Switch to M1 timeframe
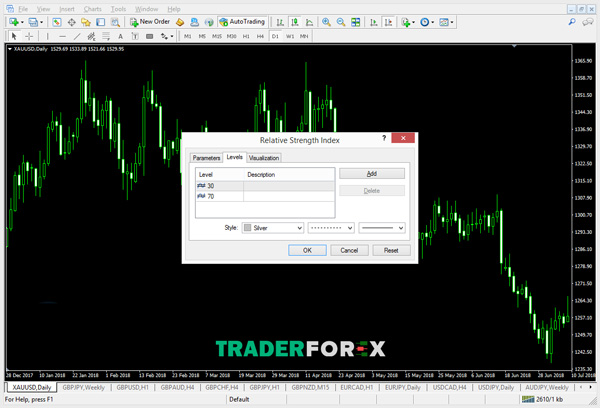The height and width of the screenshot is (408, 600). pyautogui.click(x=188, y=36)
